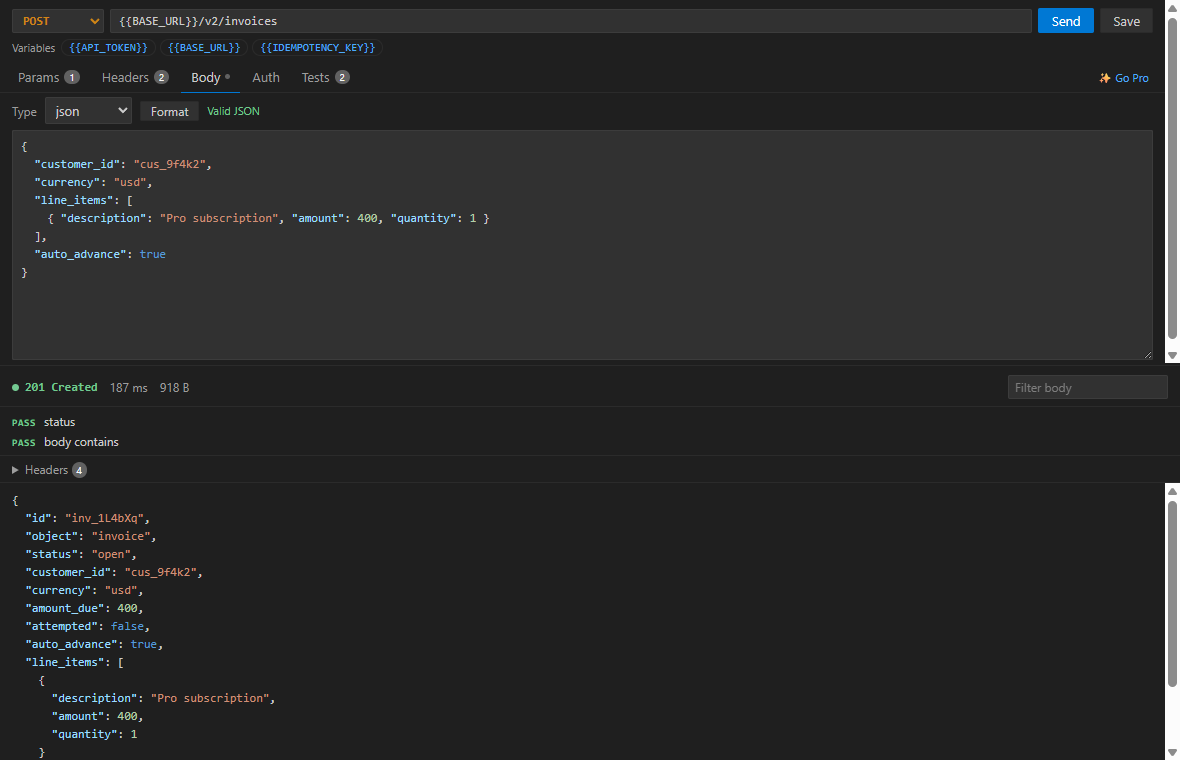Image resolution: width=1180 pixels, height=760 pixels.
Task: Click the Tests count badge 2
Action: [x=342, y=78]
